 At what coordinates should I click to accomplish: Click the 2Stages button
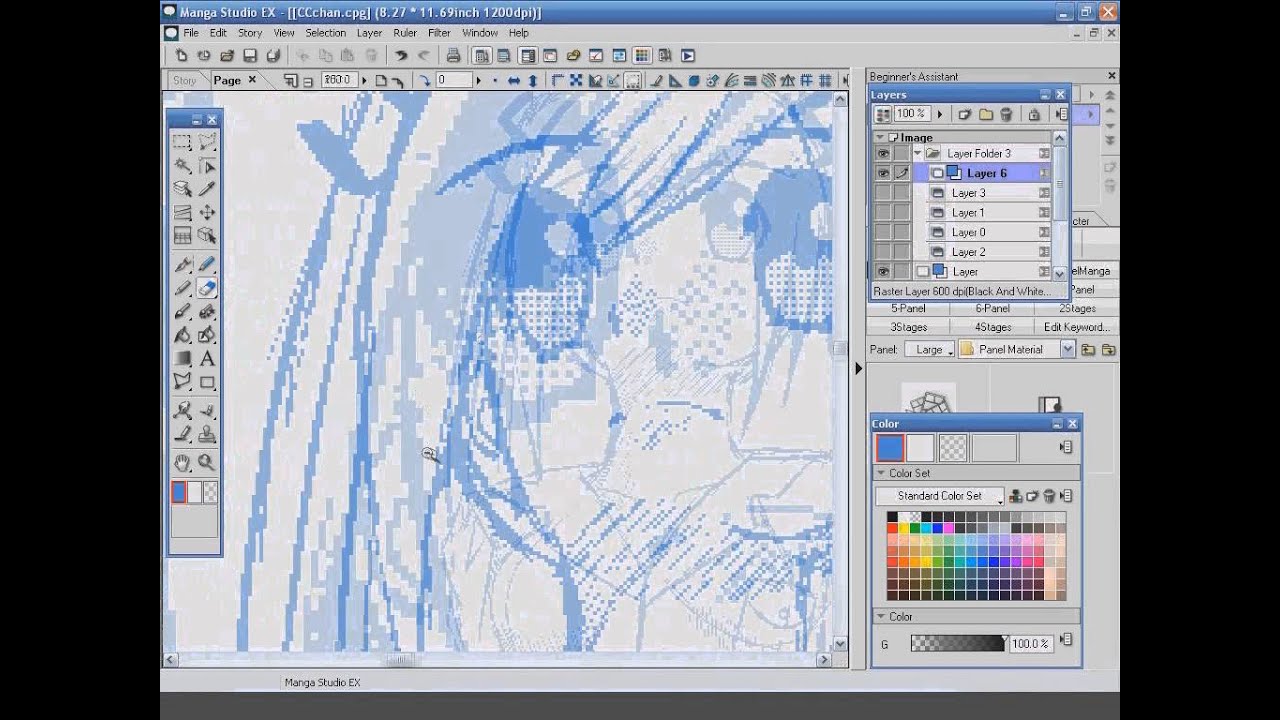(x=1077, y=309)
